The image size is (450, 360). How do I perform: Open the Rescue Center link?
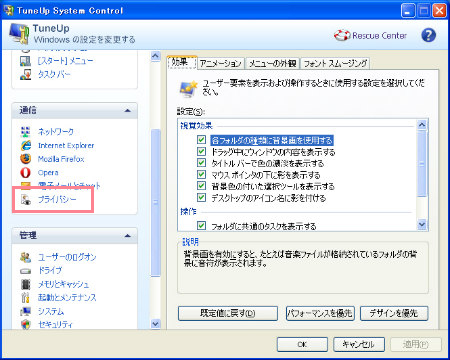click(379, 35)
